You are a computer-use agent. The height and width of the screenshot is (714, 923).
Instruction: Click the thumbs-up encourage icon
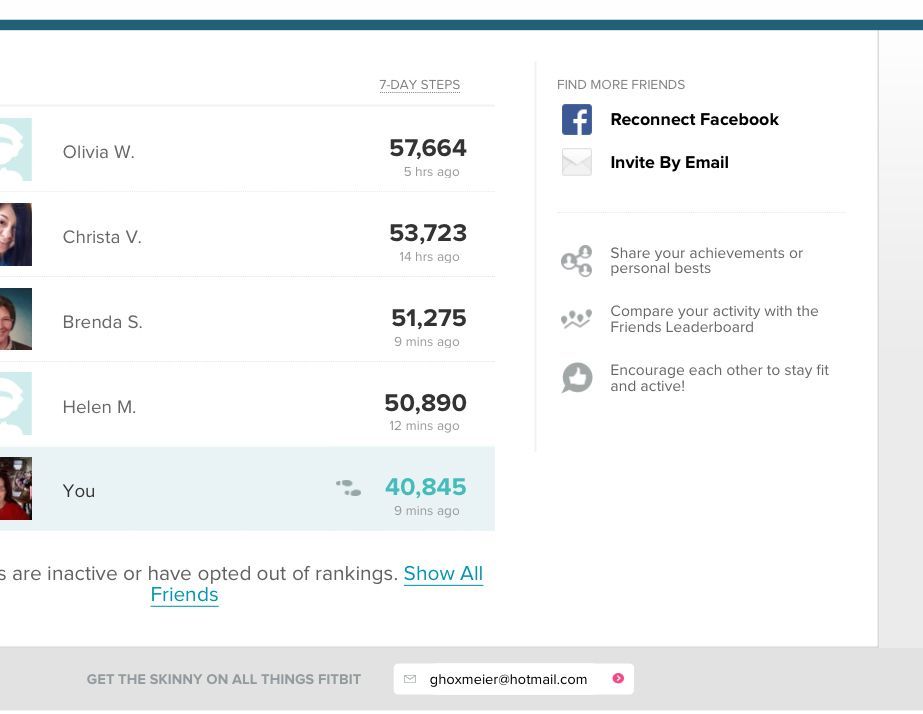(x=577, y=378)
